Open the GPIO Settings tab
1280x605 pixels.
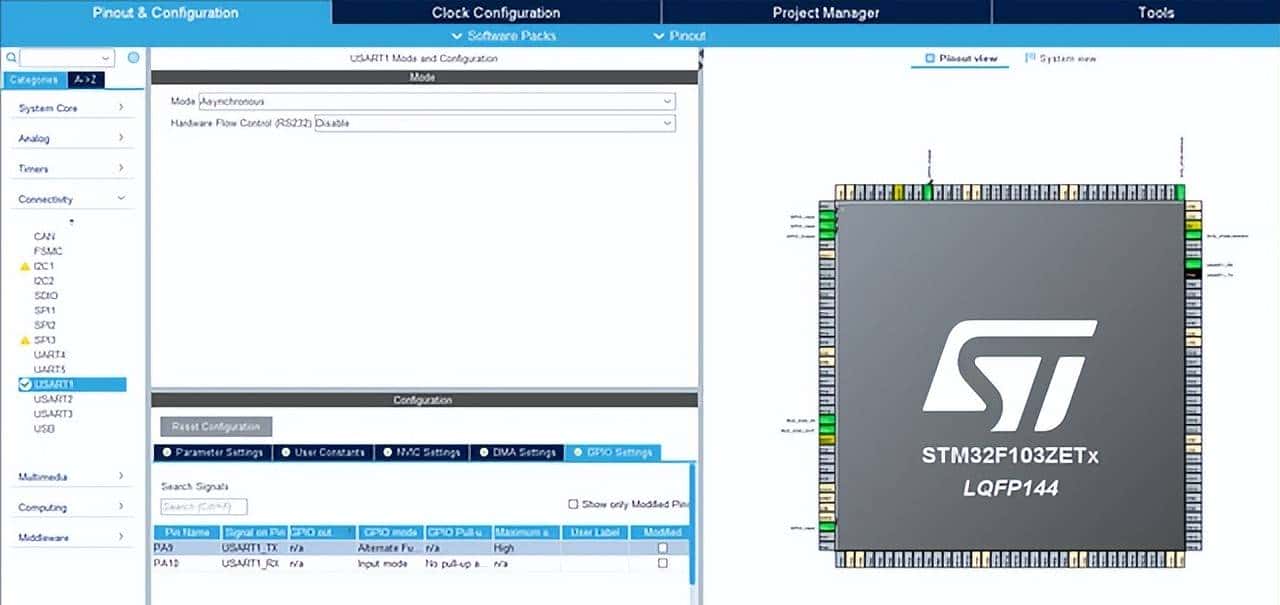613,452
